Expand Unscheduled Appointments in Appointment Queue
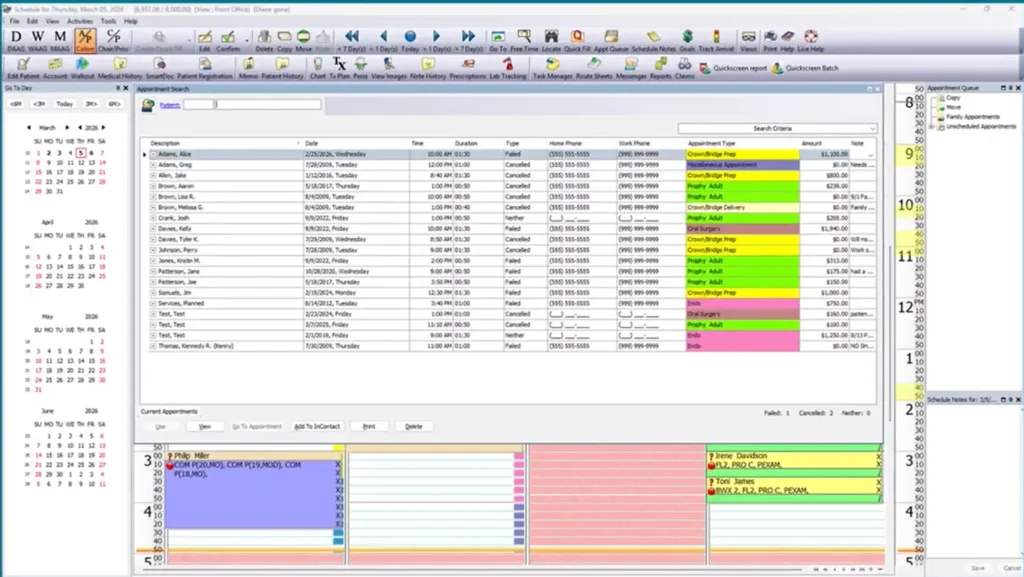The image size is (1024, 577). (x=932, y=127)
